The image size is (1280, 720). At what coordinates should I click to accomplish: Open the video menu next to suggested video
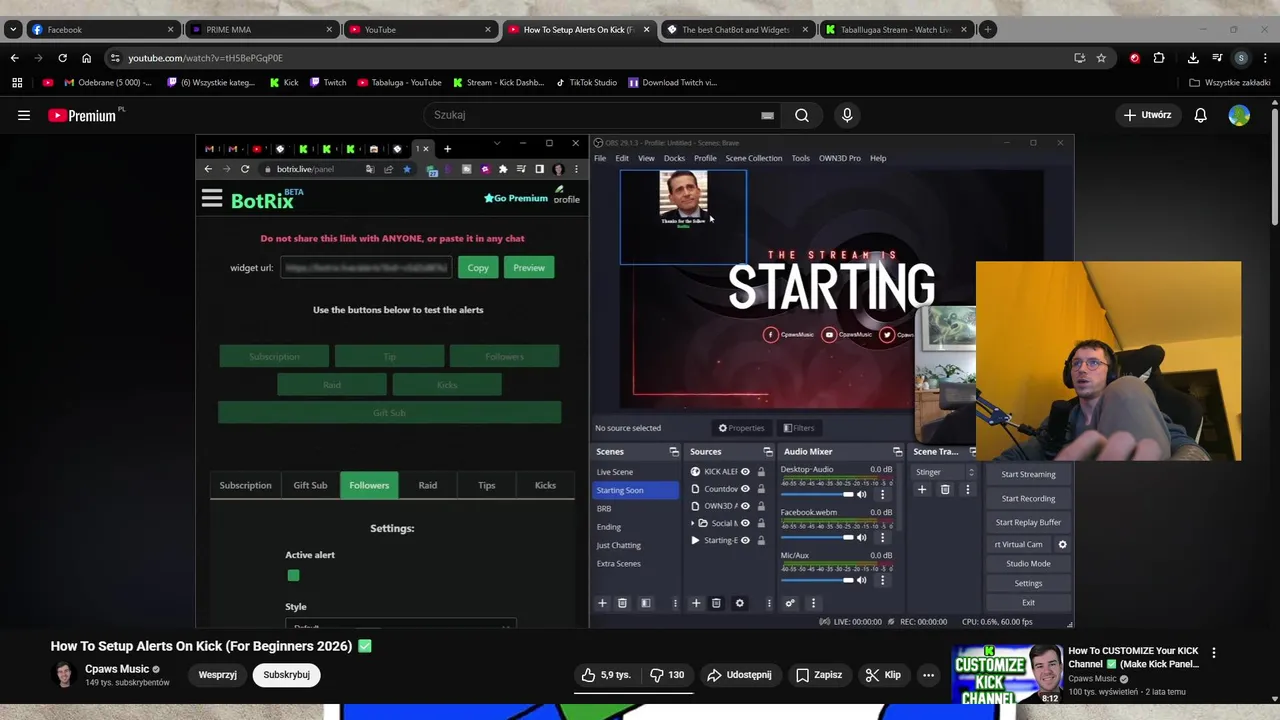1214,653
